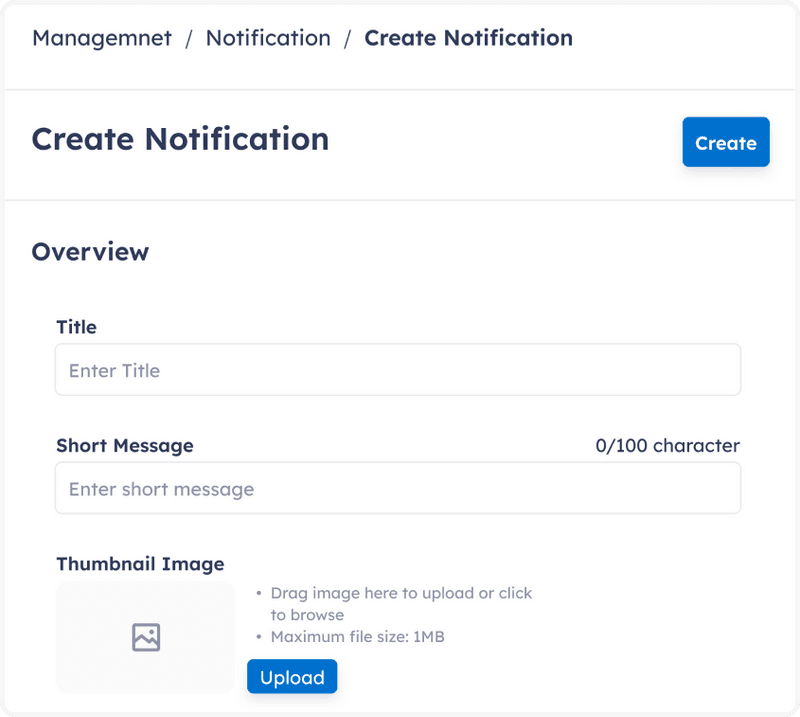Click the slash separator after Notification

(347, 39)
